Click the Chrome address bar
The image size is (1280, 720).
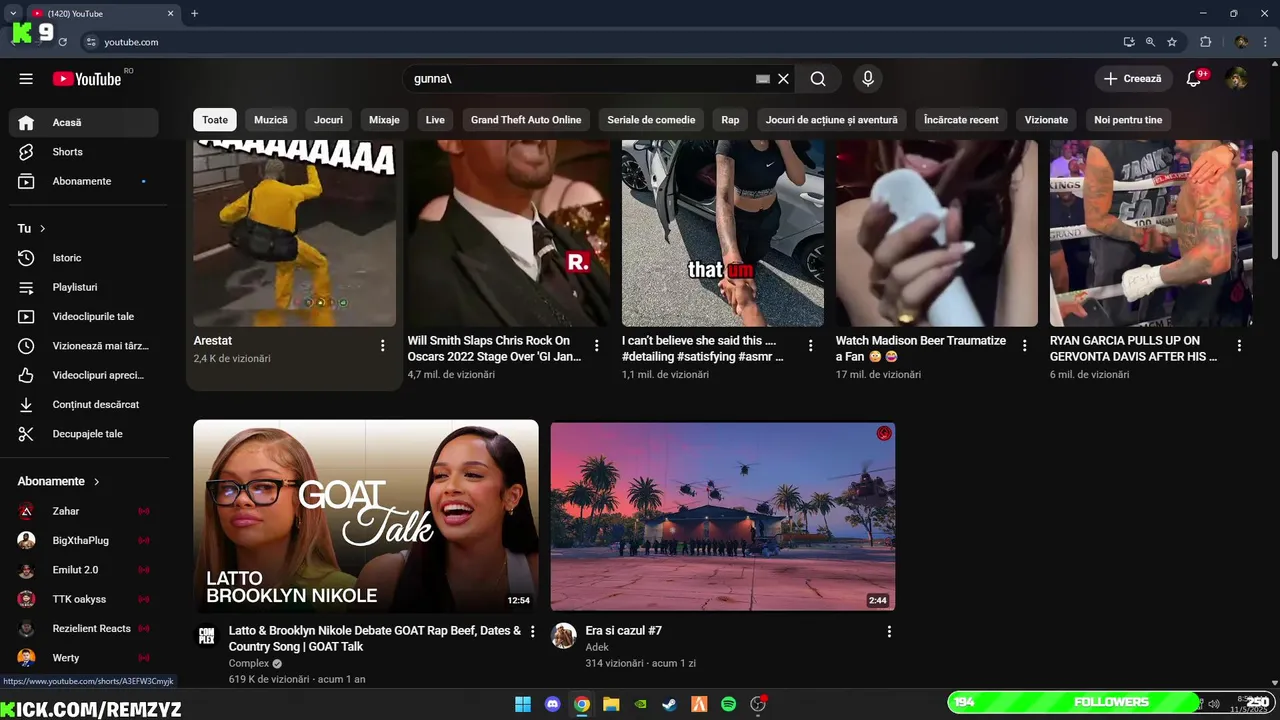[600, 42]
